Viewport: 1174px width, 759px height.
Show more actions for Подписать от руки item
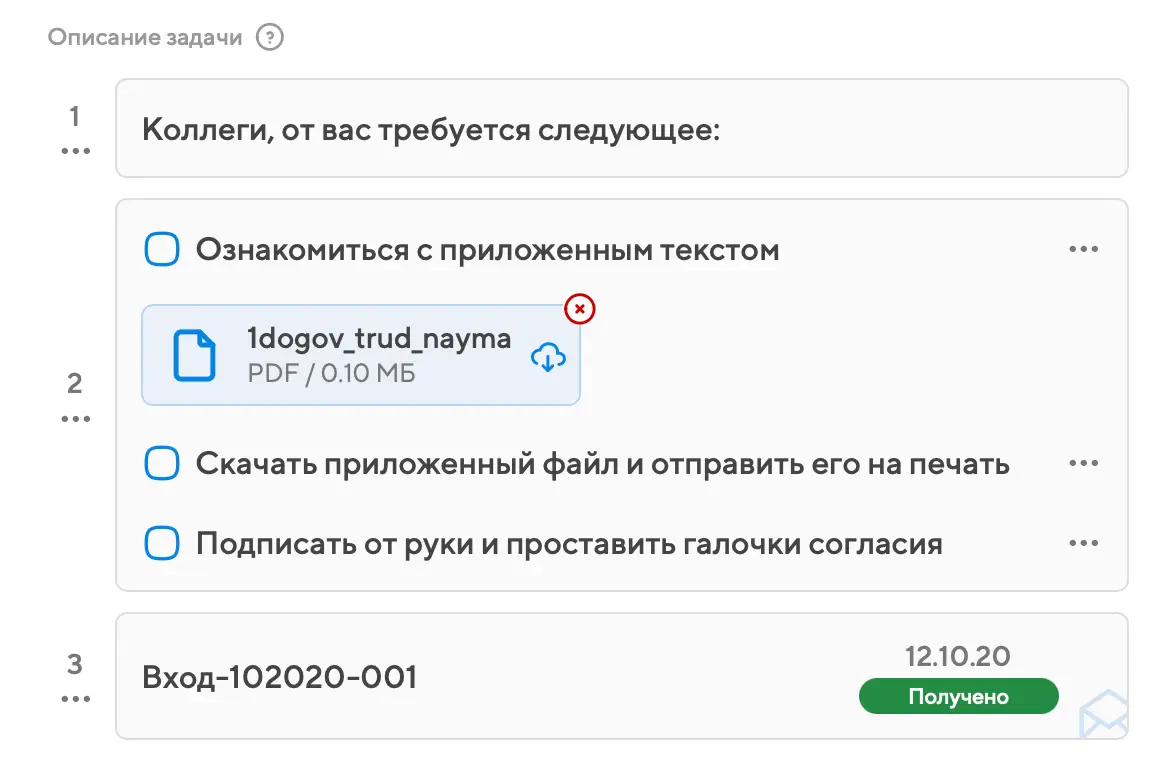[1083, 544]
